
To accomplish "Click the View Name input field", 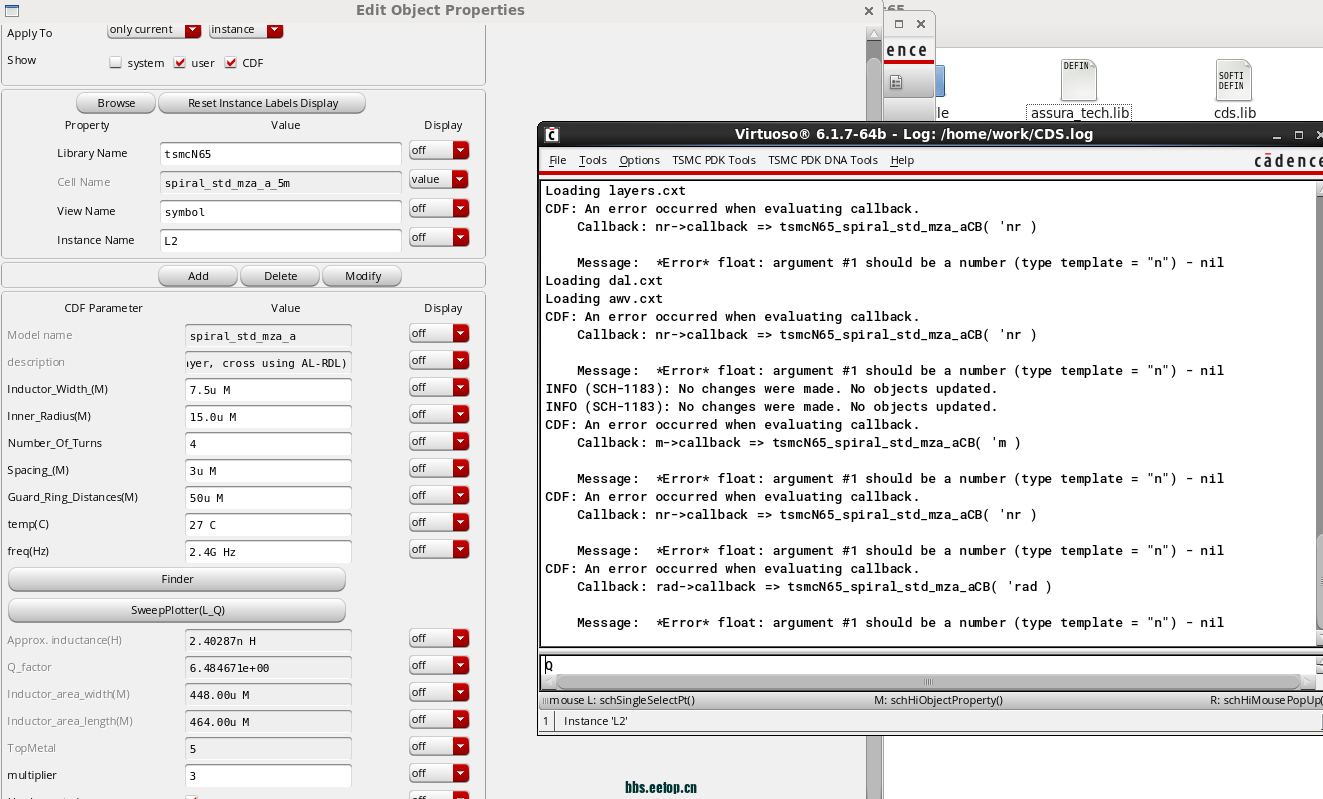I will click(281, 211).
